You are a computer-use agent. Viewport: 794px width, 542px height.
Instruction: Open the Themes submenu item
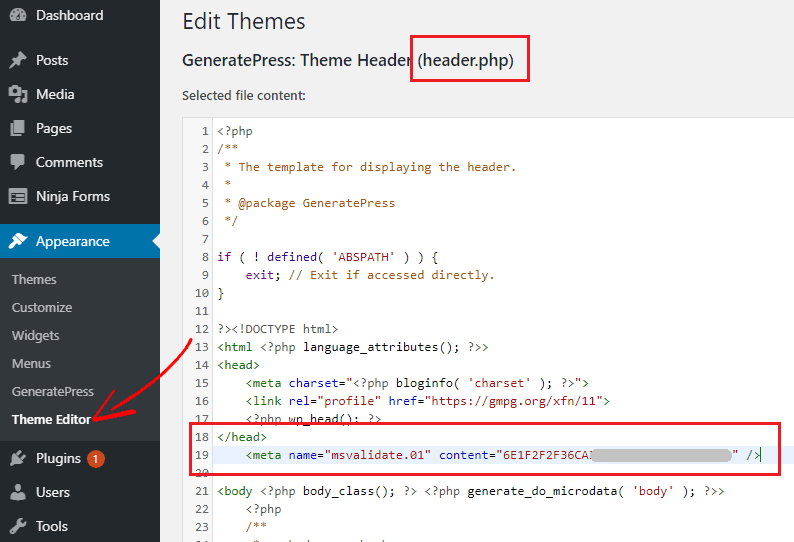[34, 279]
